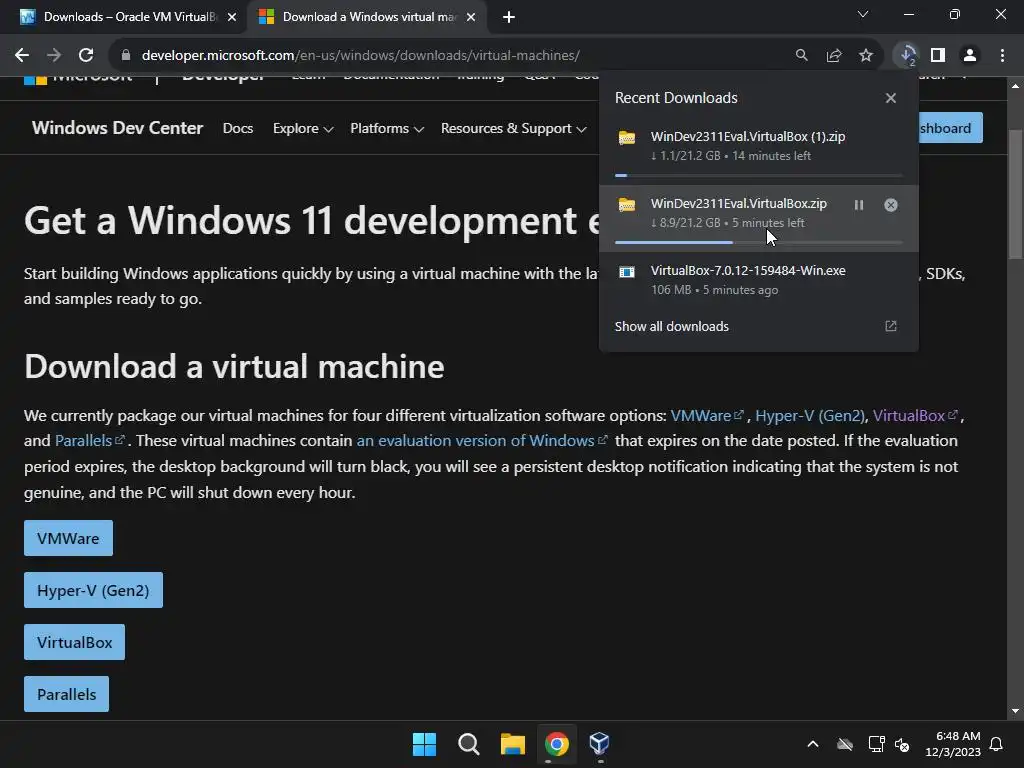The image size is (1024, 768).
Task: Expand the Platforms dropdown
Action: point(387,129)
